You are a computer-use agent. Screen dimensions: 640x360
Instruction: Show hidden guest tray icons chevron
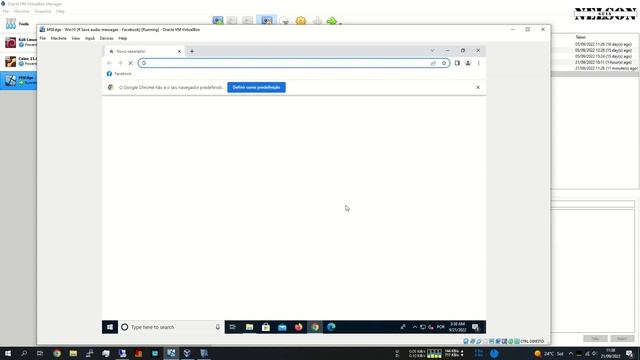(x=415, y=327)
